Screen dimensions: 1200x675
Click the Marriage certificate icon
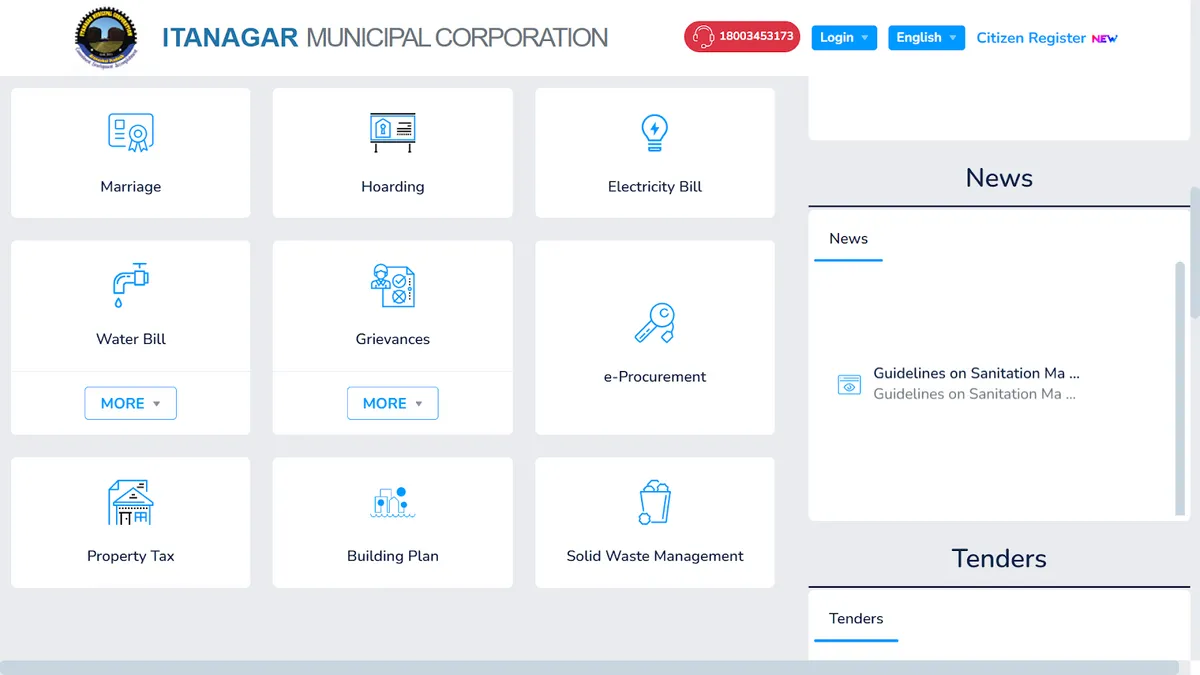[130, 132]
